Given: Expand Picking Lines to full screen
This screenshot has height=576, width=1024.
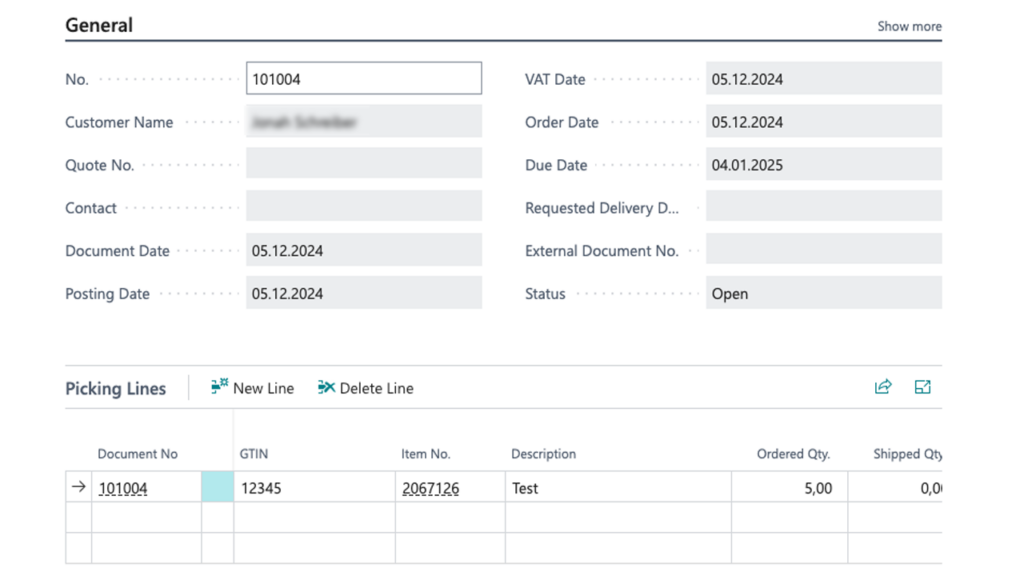Looking at the screenshot, I should (x=922, y=387).
